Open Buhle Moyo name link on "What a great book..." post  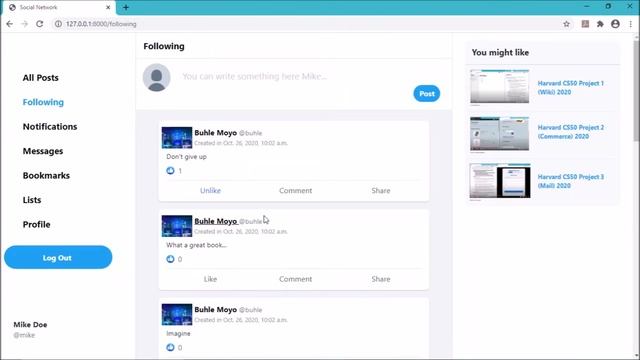pyautogui.click(x=216, y=221)
